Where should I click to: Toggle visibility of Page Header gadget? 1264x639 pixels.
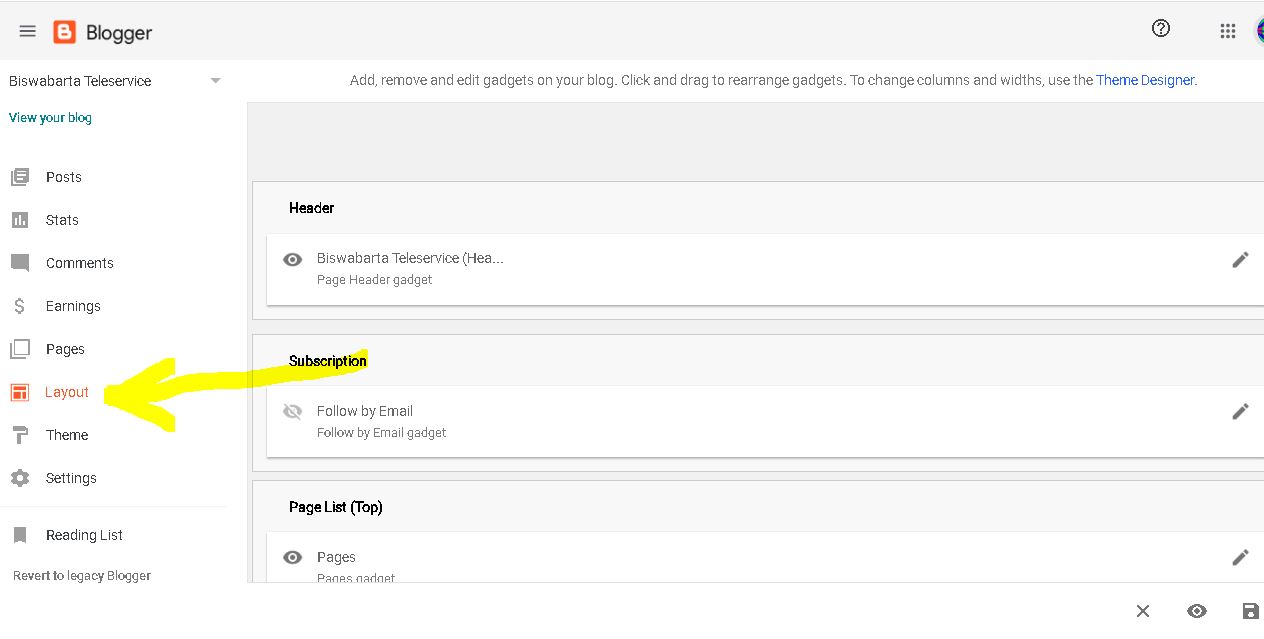point(292,259)
